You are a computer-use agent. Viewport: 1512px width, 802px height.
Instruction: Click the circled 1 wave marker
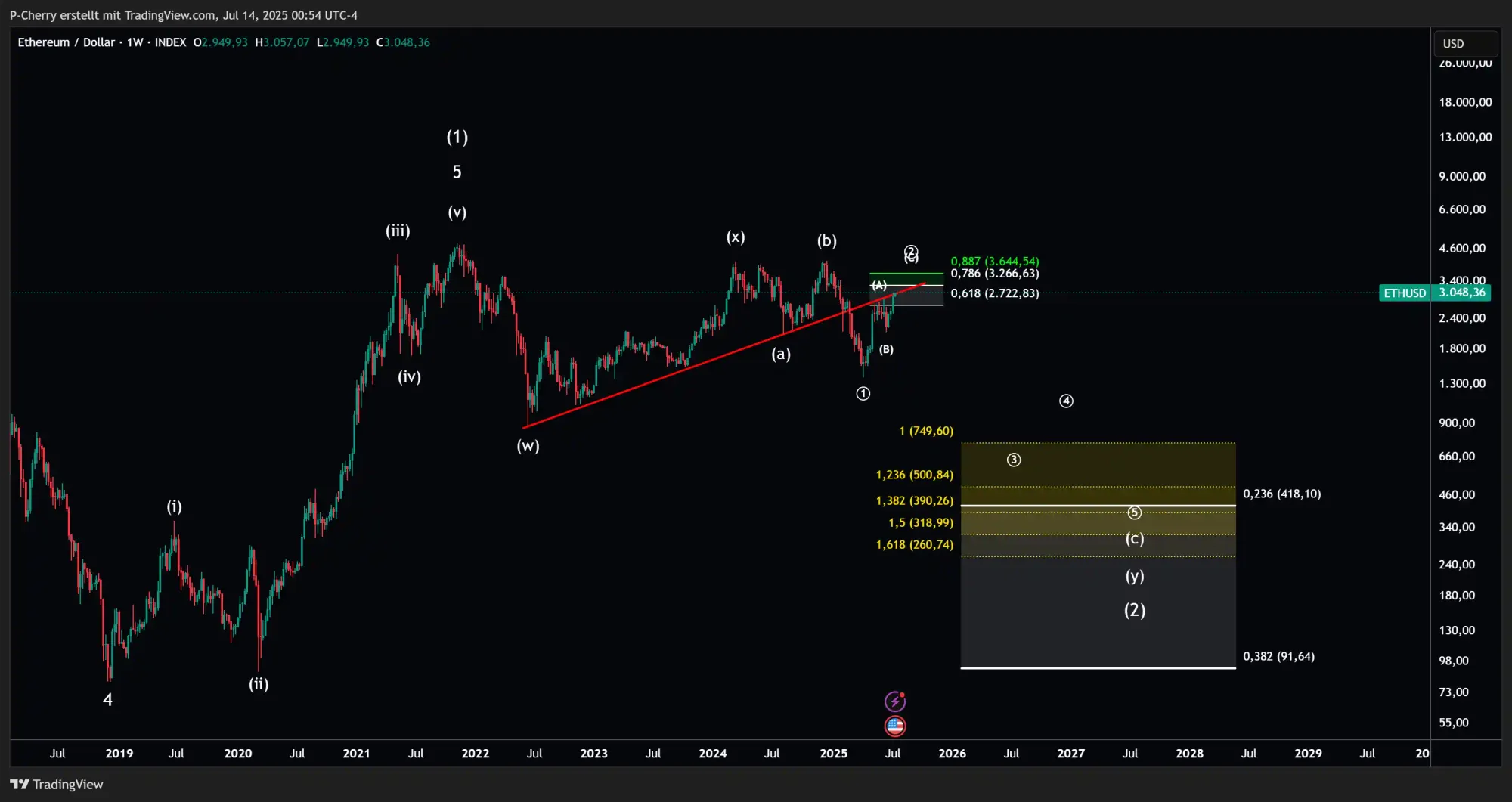coord(863,393)
